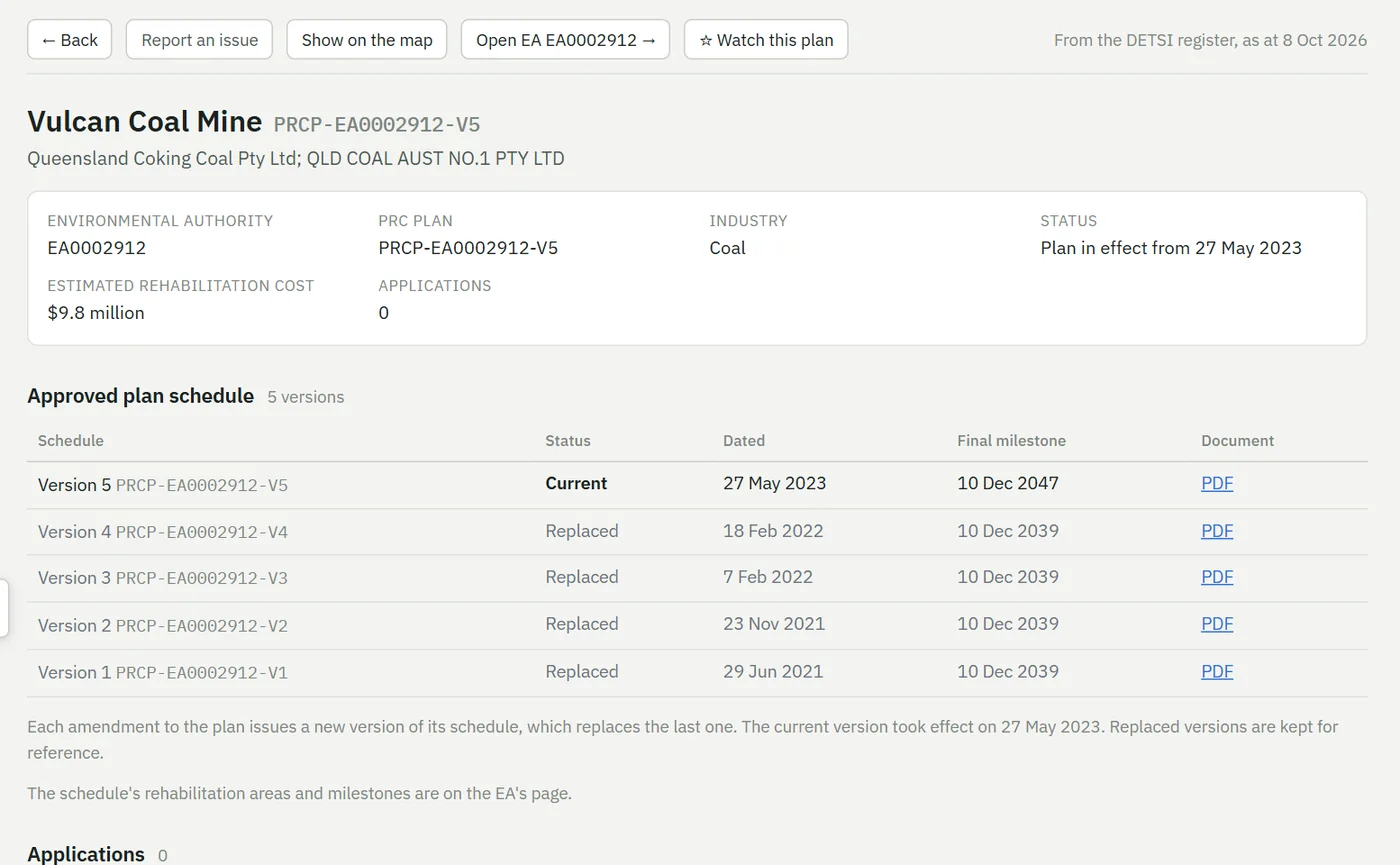
Task: Select Version 3 PRCP-EA0002912-V3 row label
Action: pos(163,578)
